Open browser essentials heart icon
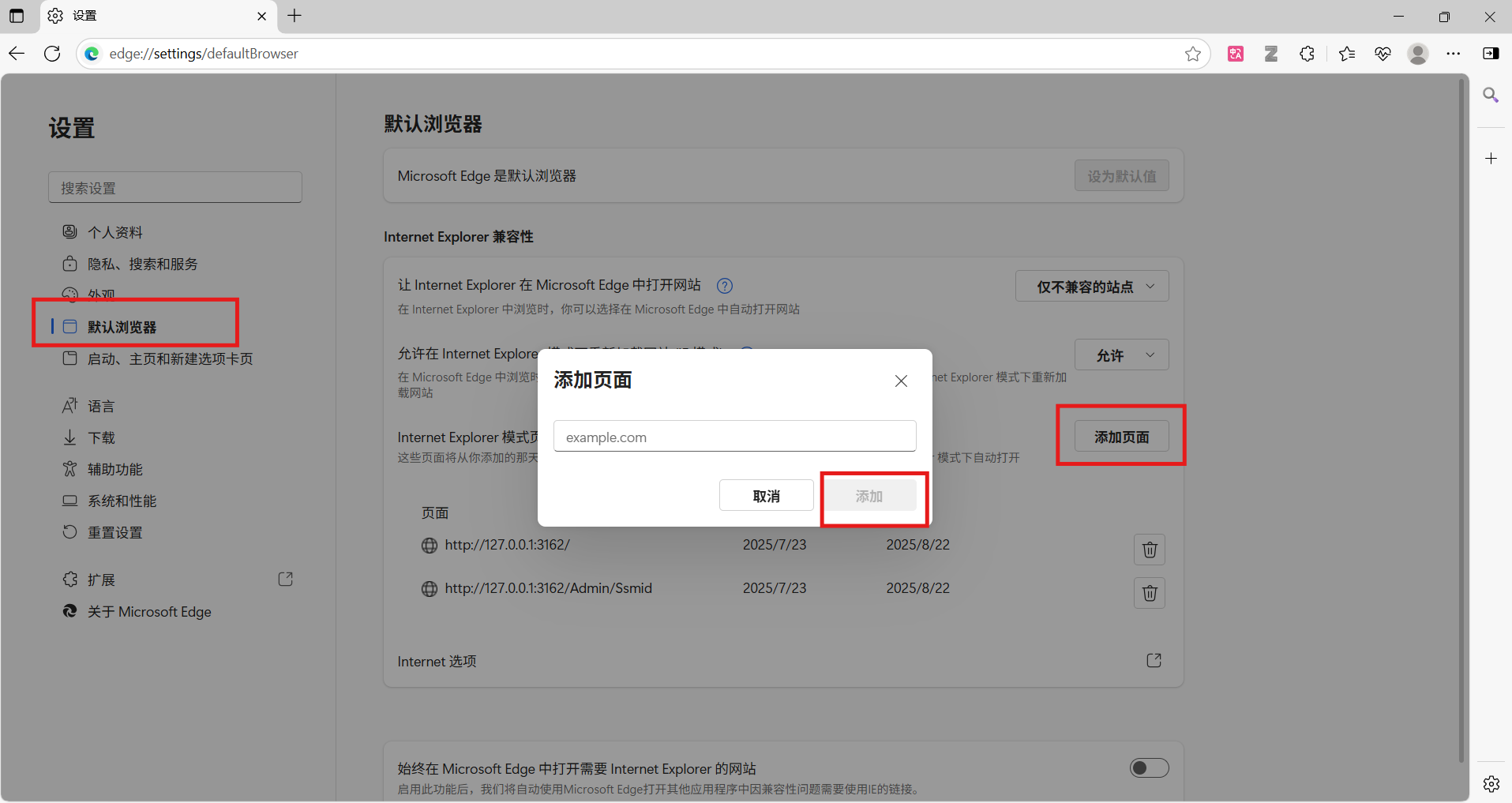The image size is (1512, 803). 1383,54
